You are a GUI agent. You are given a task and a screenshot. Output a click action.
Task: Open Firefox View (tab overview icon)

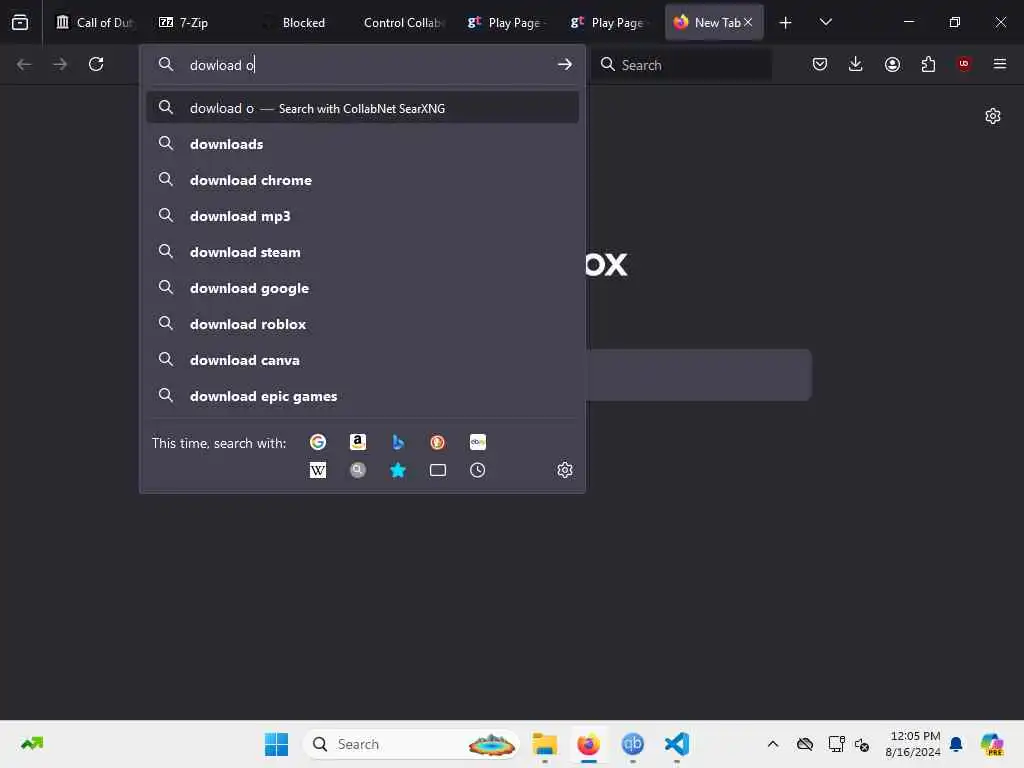[x=20, y=22]
